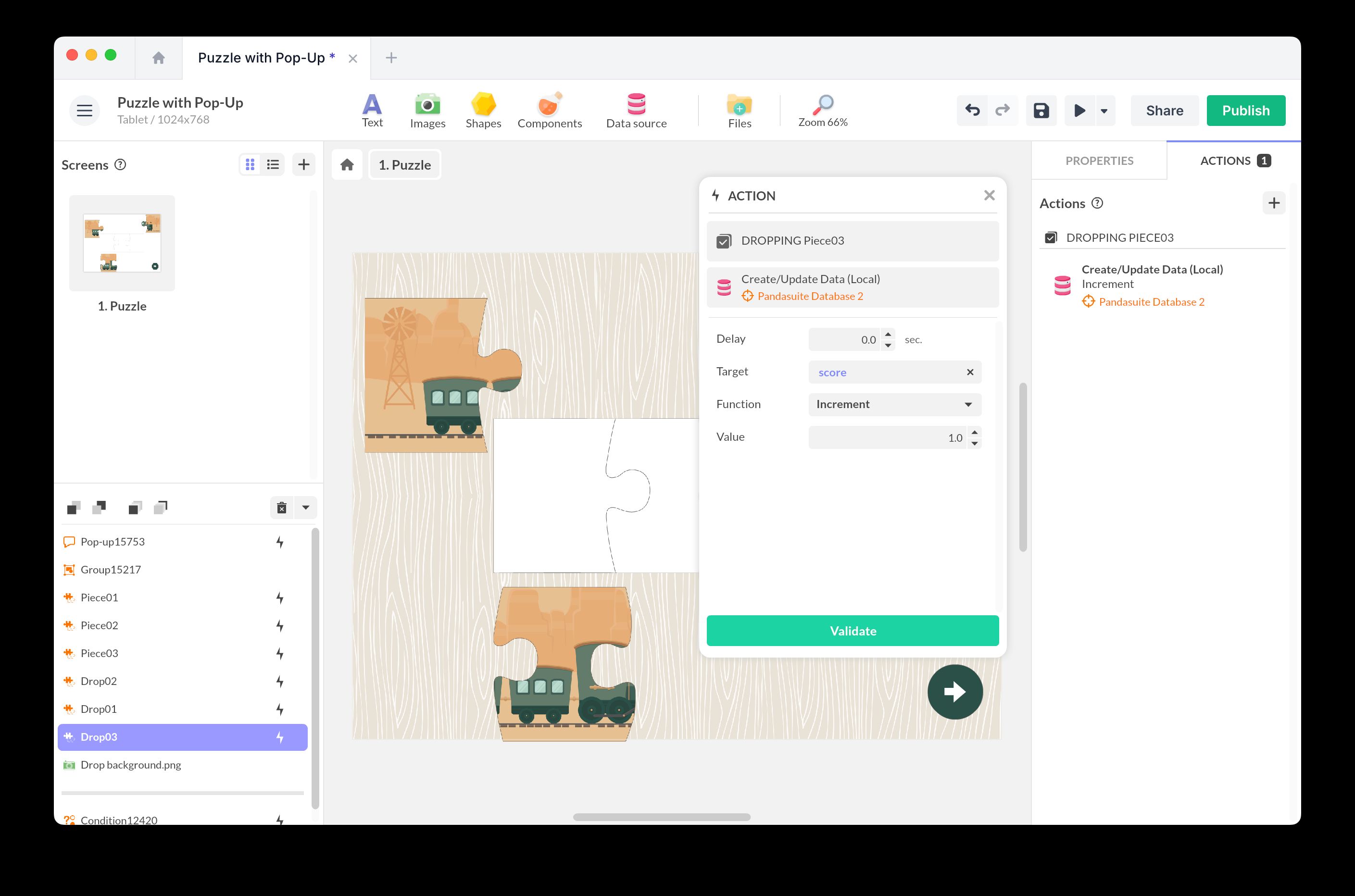
Task: Click lightning action icon on Piece02 layer
Action: tap(280, 625)
